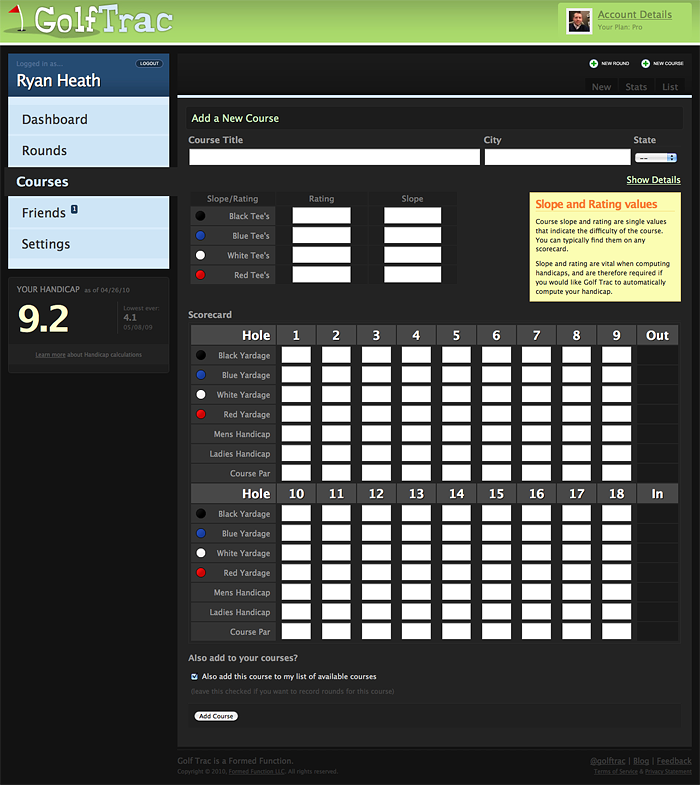The width and height of the screenshot is (700, 785).
Task: Open Rounds in the sidebar
Action: click(89, 150)
